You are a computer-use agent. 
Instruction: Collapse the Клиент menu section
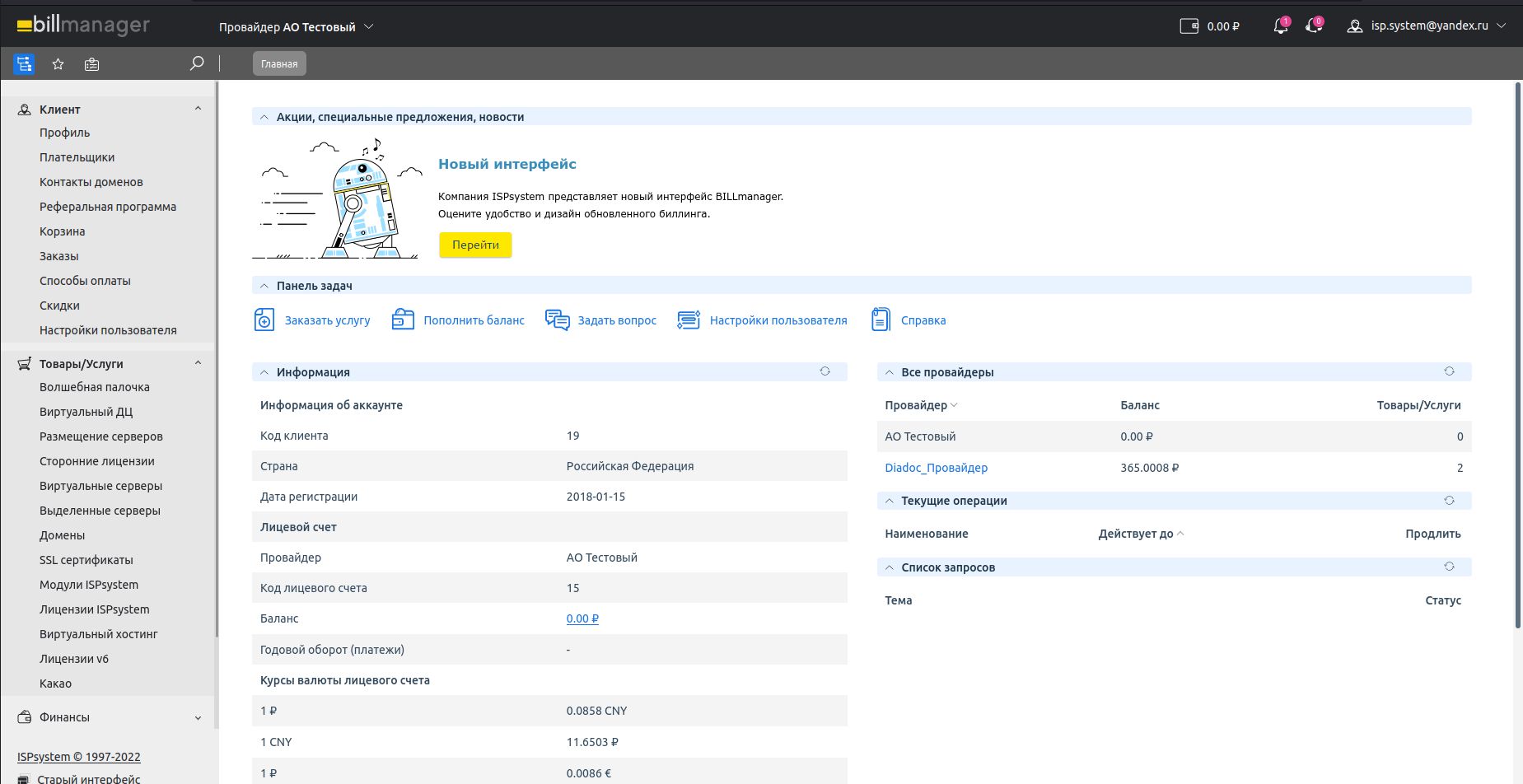pos(198,109)
